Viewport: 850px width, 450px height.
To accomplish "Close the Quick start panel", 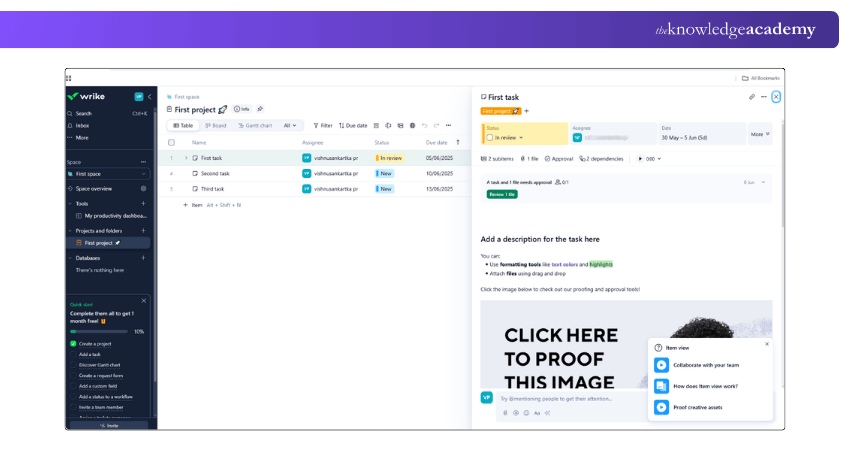I will click(x=144, y=300).
